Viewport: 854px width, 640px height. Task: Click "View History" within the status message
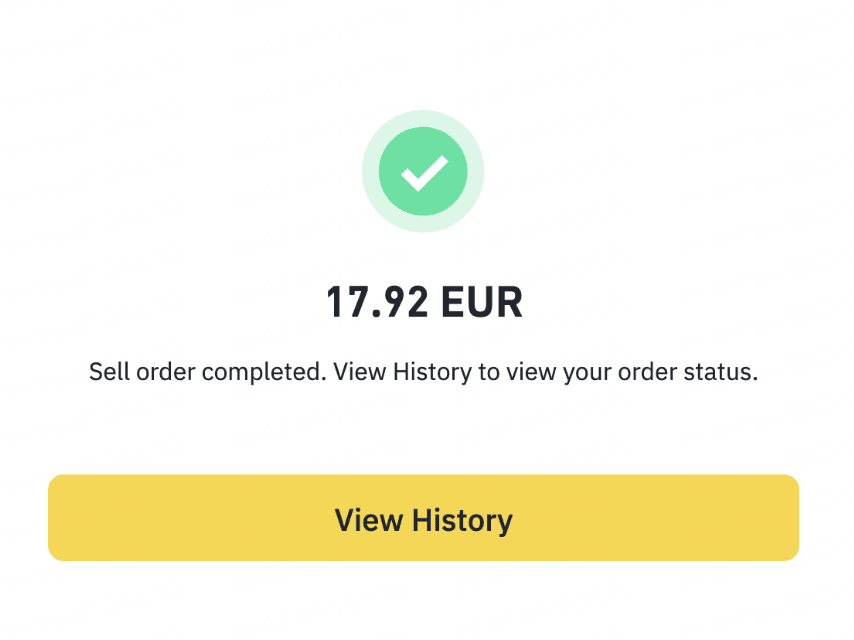401,373
